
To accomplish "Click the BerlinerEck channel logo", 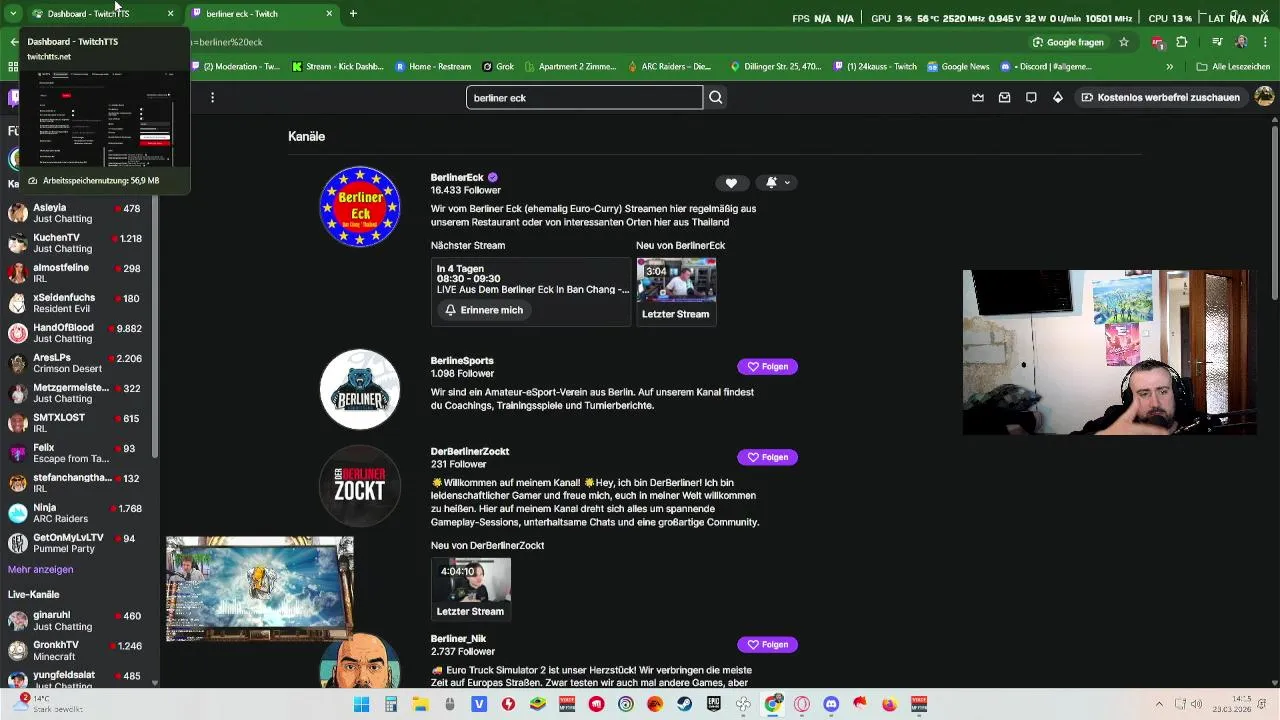I will 360,207.
